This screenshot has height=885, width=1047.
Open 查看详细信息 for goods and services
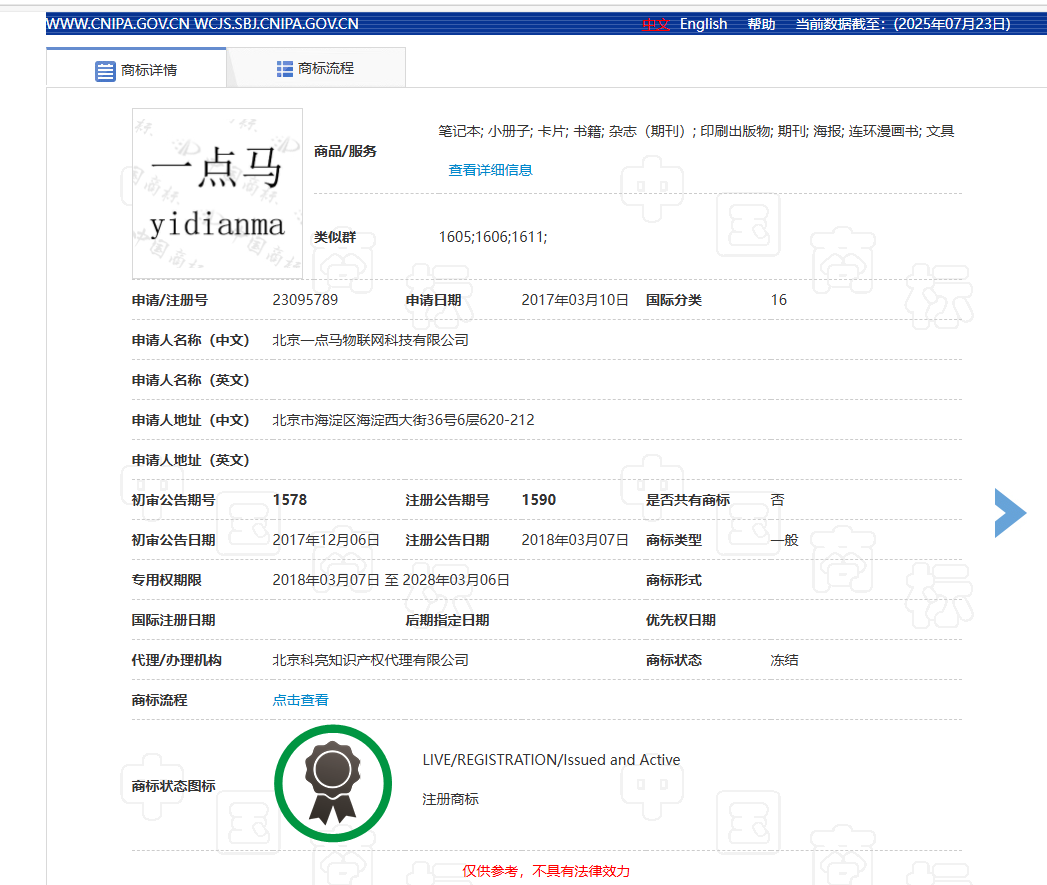(x=490, y=170)
